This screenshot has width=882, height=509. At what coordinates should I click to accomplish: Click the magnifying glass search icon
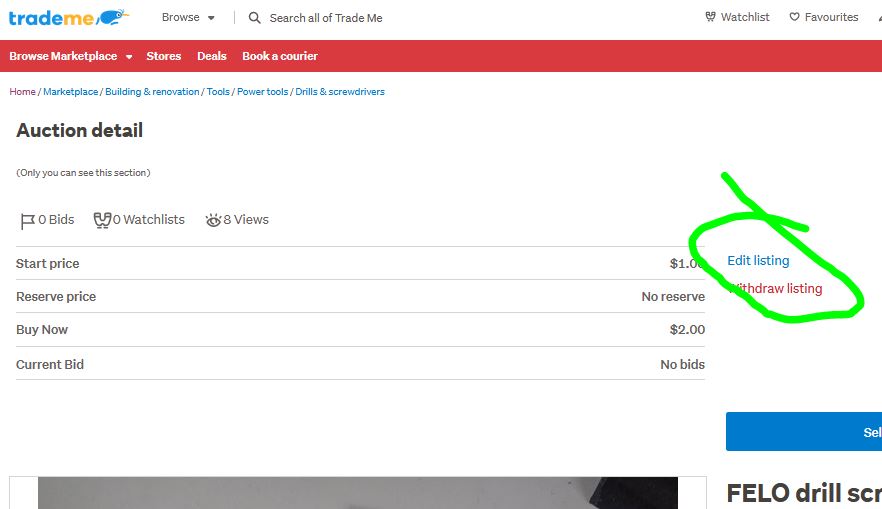pos(255,18)
